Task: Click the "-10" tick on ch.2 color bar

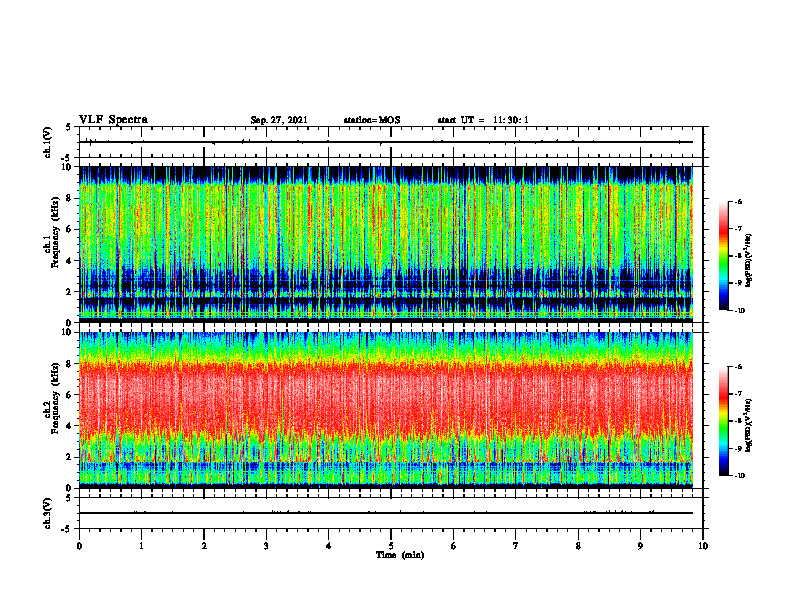Action: click(x=739, y=476)
